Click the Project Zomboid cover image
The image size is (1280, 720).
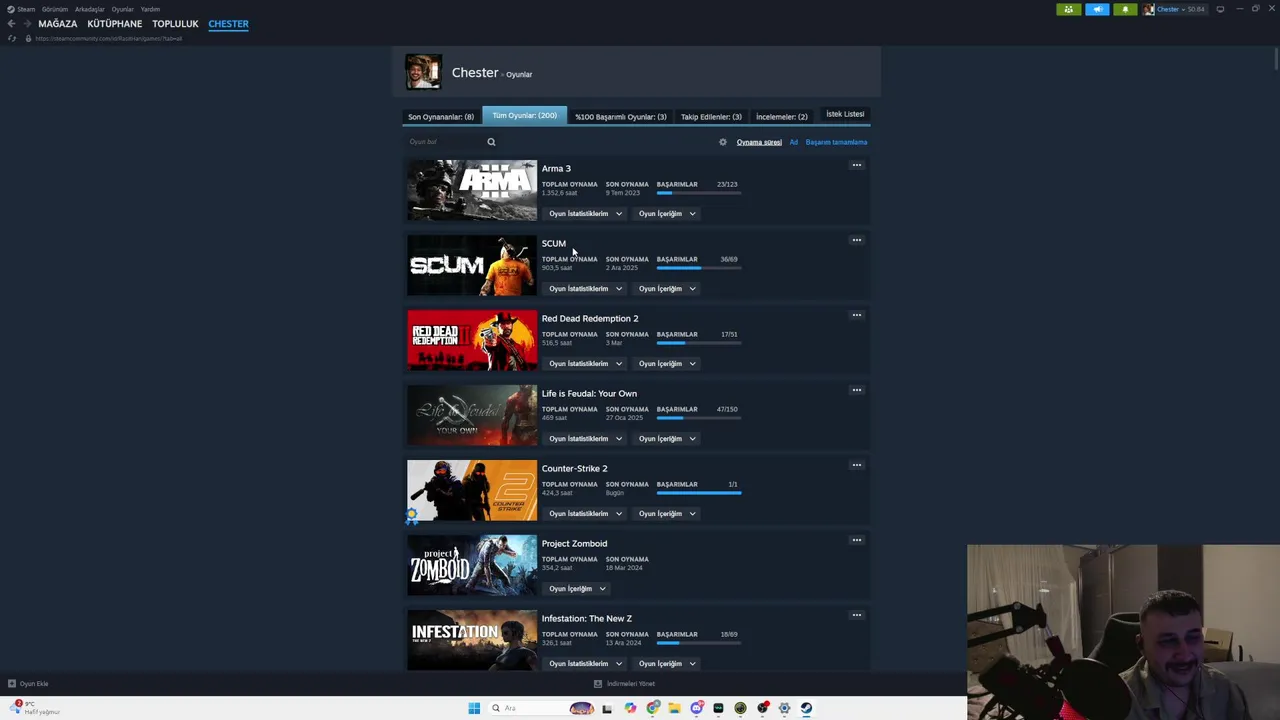(x=472, y=565)
